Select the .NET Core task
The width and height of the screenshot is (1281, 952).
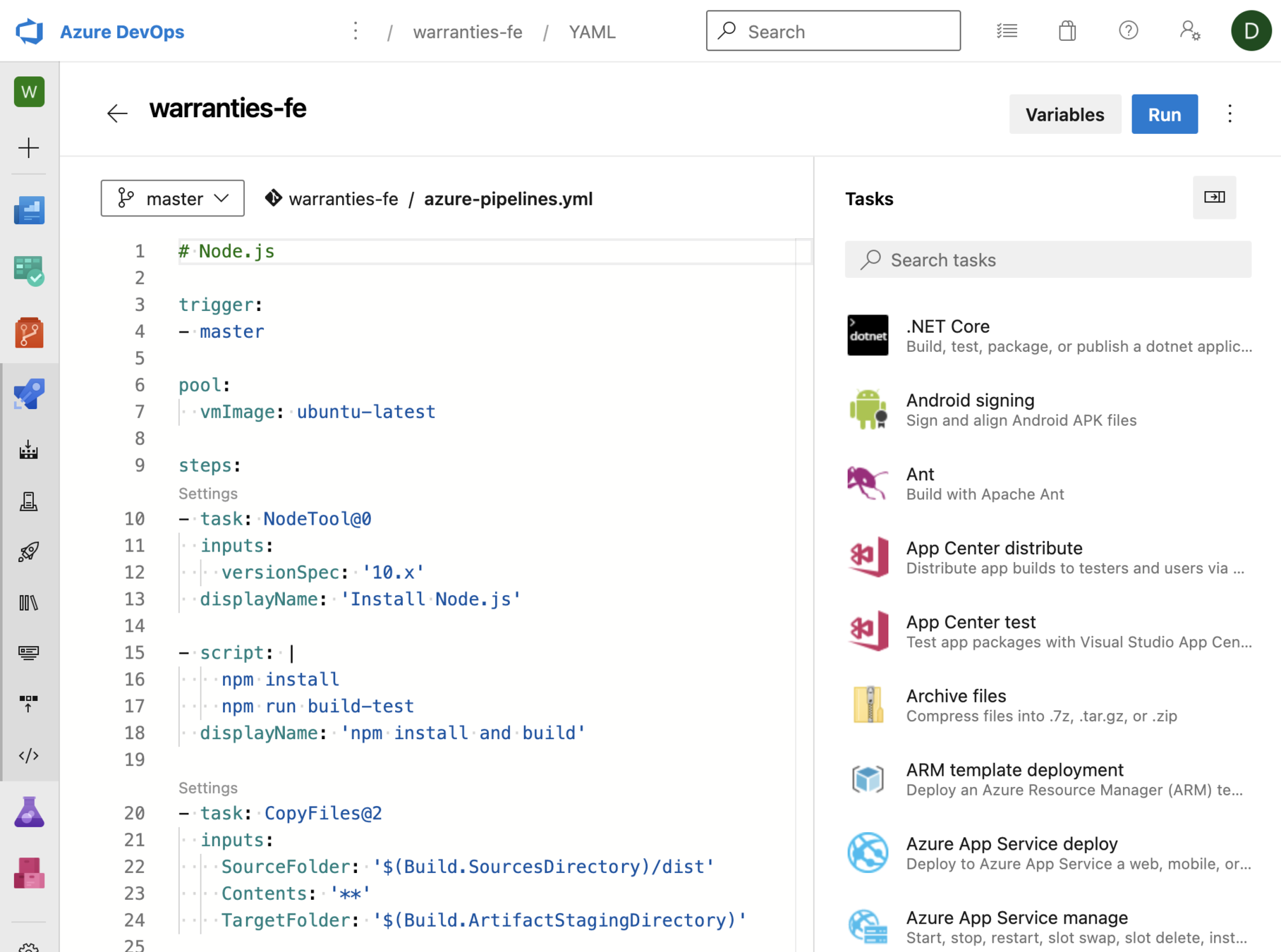point(1048,336)
